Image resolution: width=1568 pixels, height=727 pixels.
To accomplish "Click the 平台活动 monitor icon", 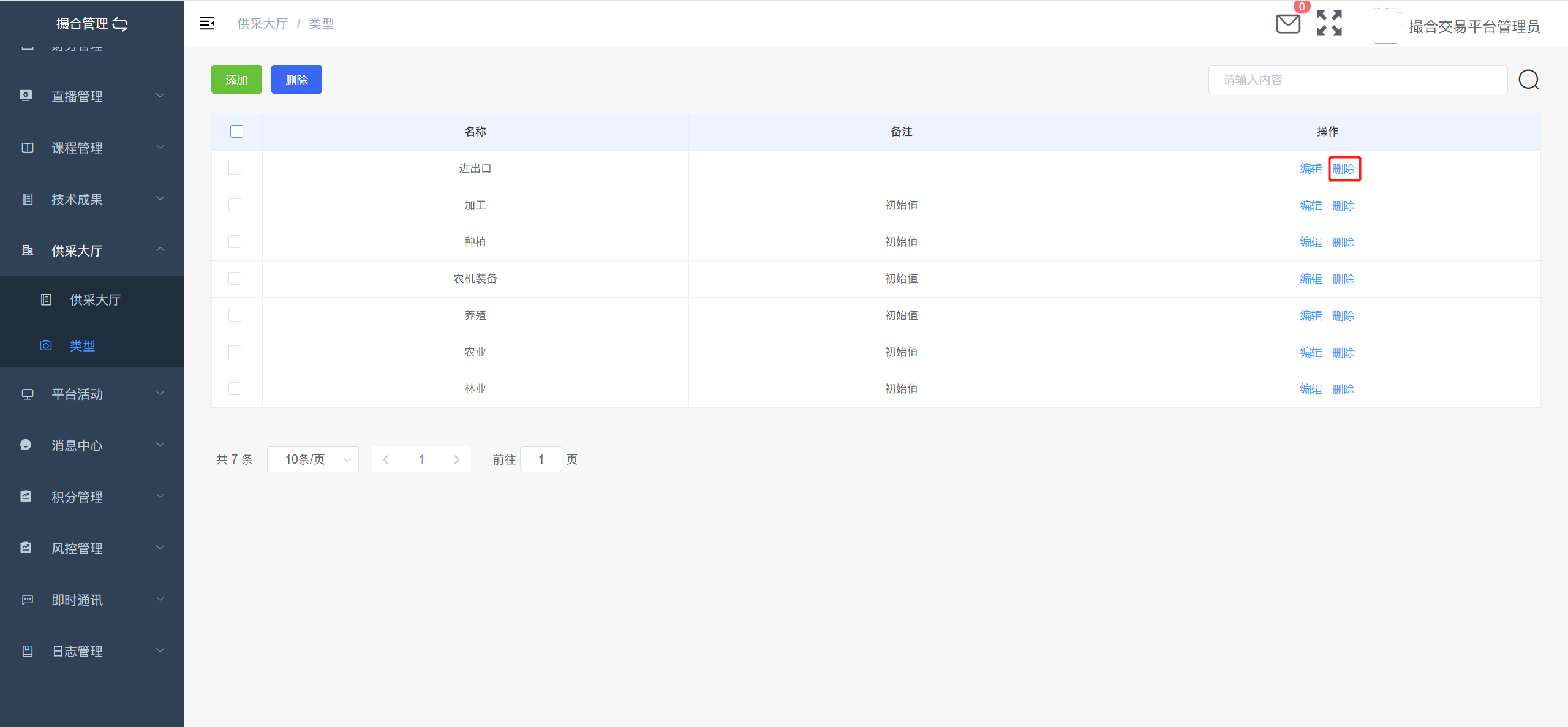I will (28, 394).
